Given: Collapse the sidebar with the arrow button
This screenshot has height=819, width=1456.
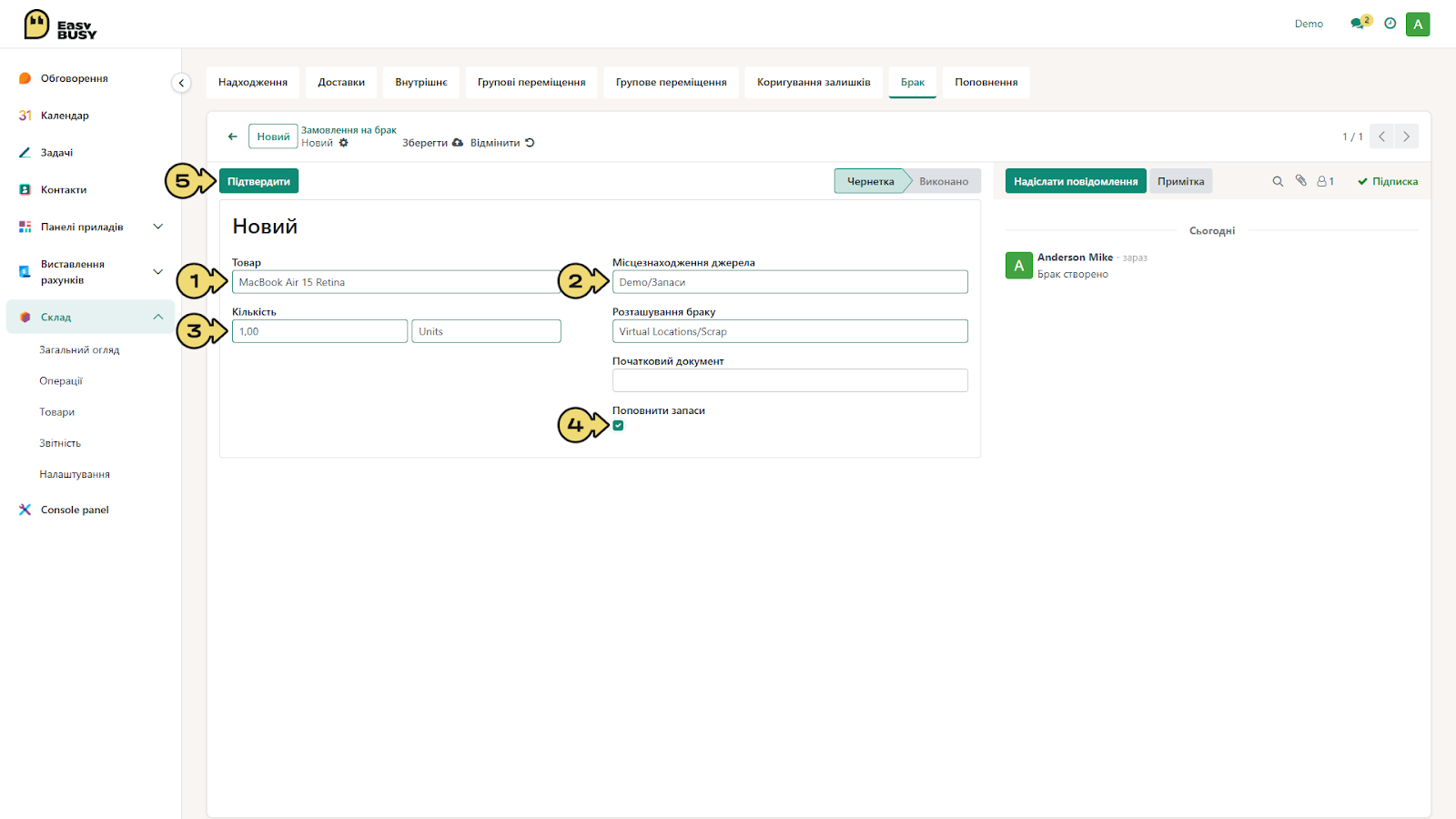Looking at the screenshot, I should coord(181,83).
